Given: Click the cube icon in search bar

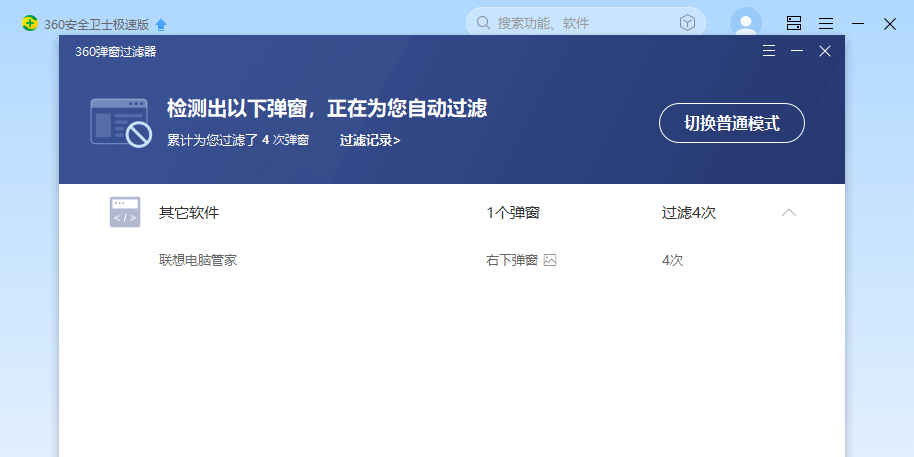Looking at the screenshot, I should coord(687,23).
